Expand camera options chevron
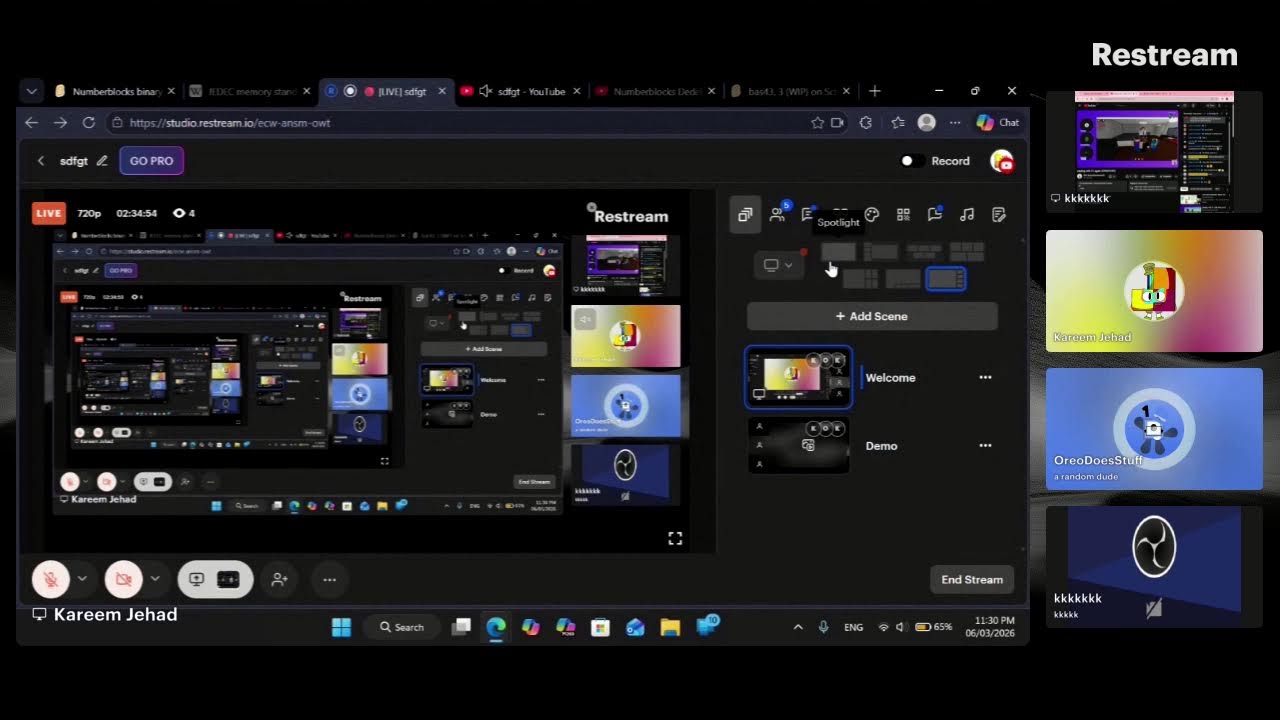 [155, 579]
